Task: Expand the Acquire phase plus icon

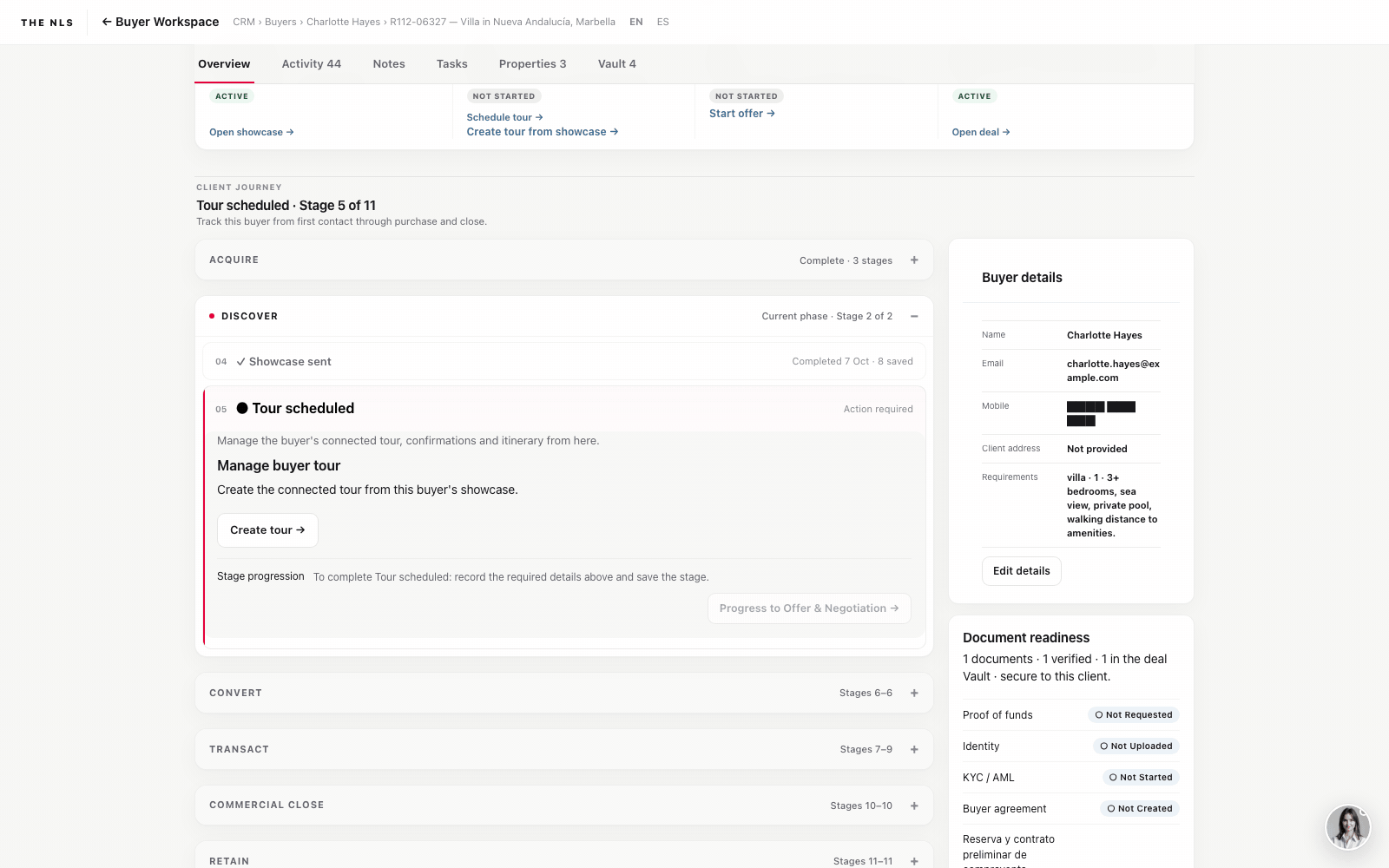Action: point(914,260)
